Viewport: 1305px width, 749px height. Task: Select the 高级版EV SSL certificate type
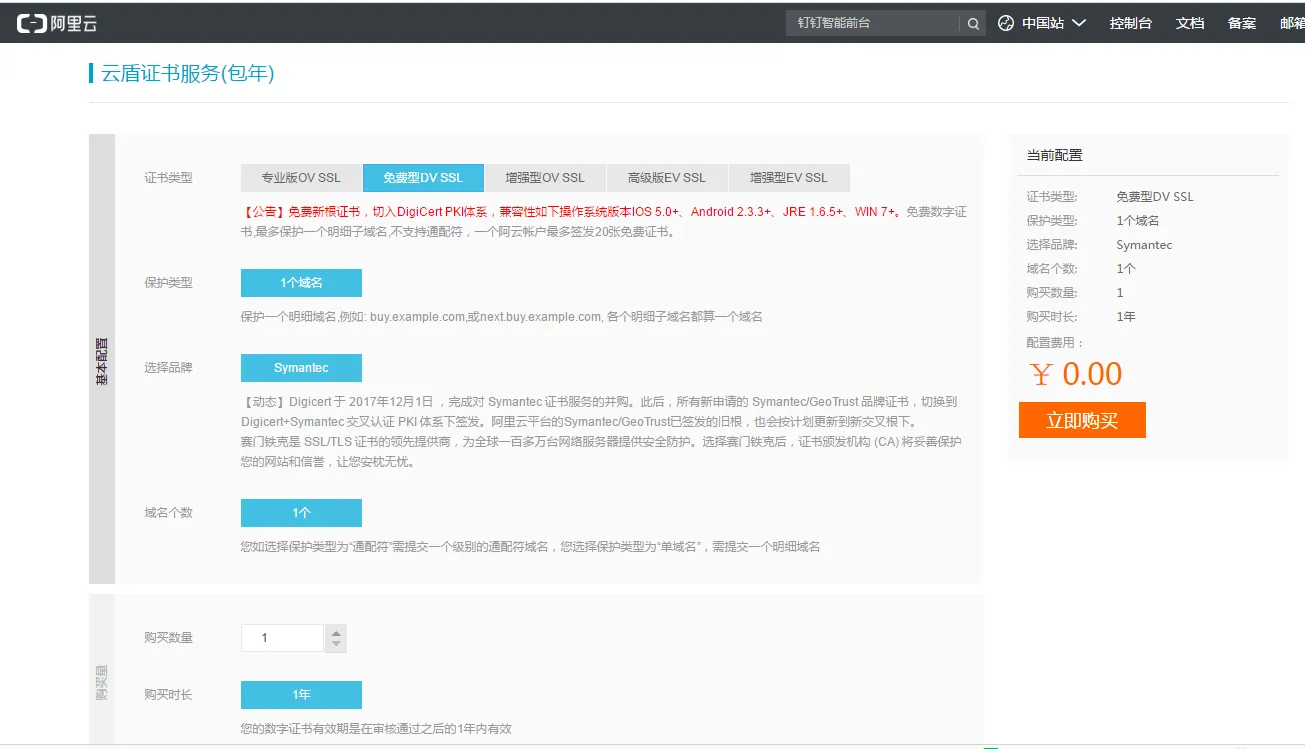pyautogui.click(x=667, y=178)
